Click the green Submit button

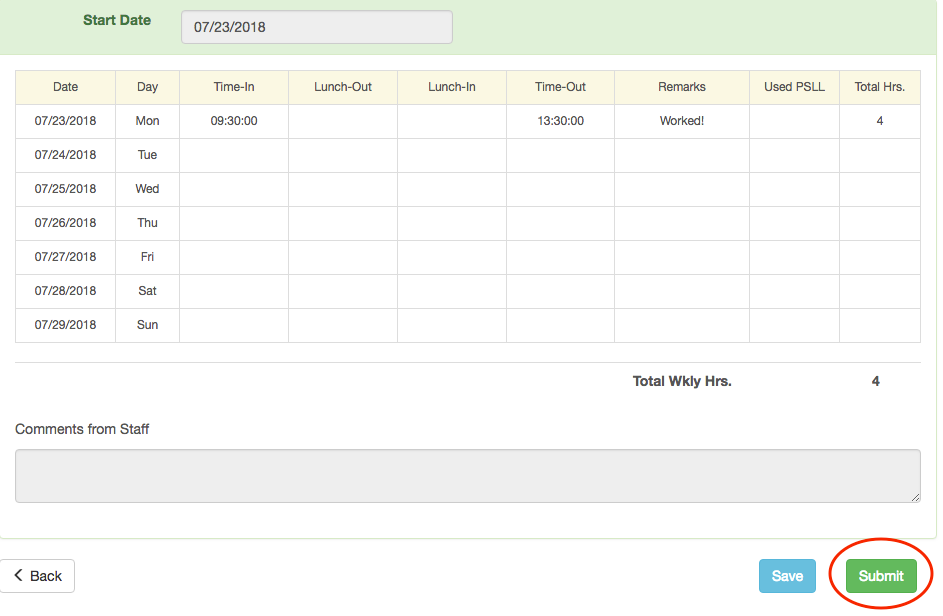point(881,576)
